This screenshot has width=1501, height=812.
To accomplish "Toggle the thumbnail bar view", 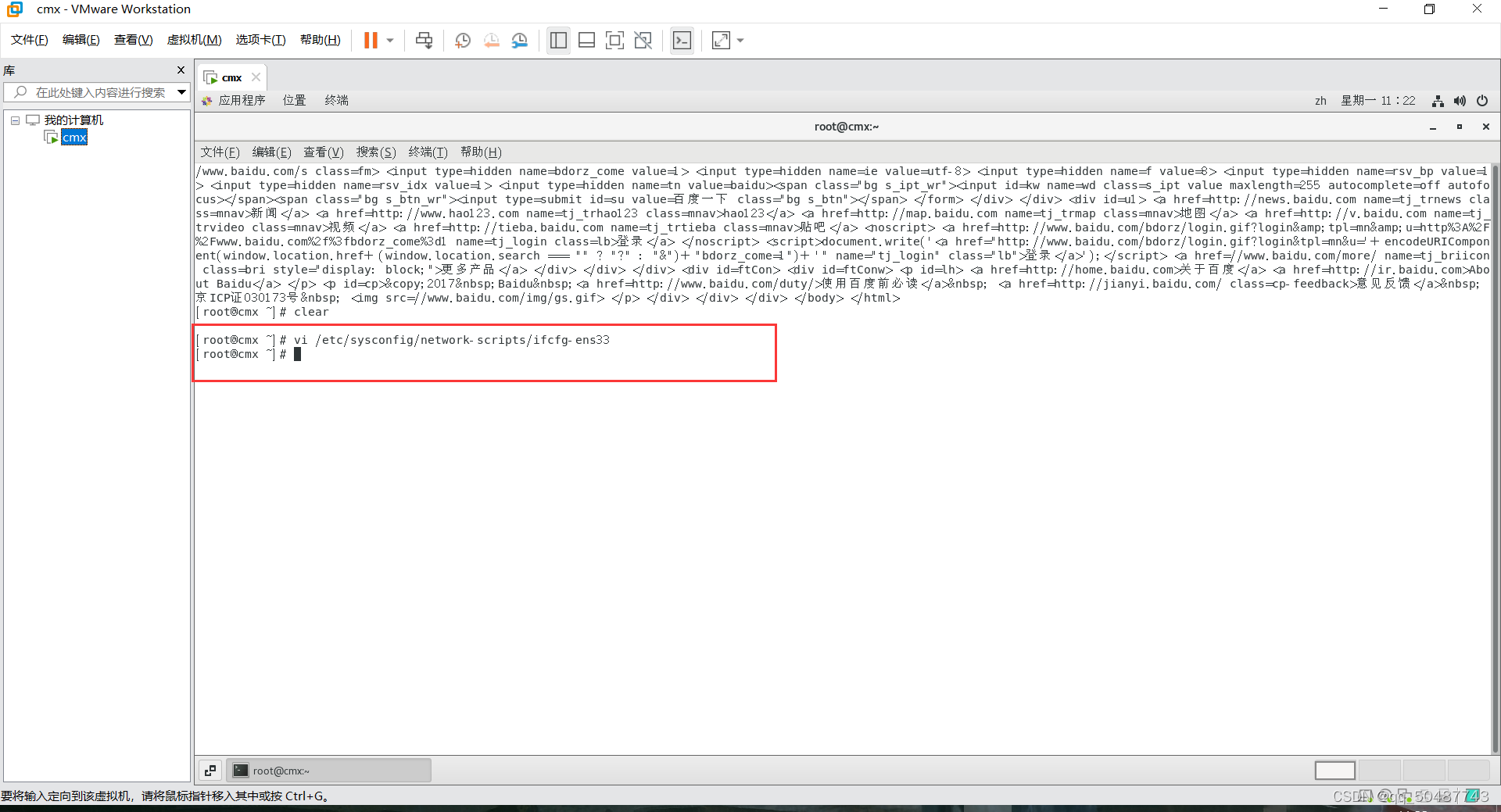I will (586, 41).
